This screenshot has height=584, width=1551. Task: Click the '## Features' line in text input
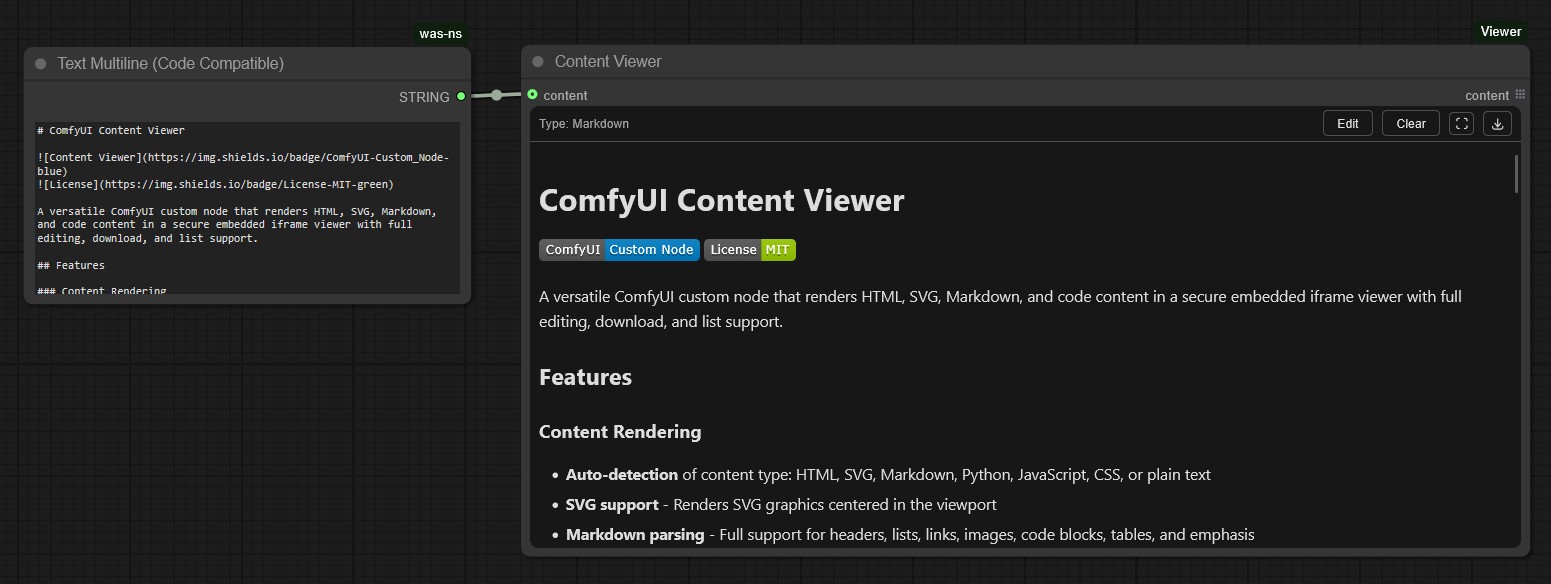(x=71, y=266)
